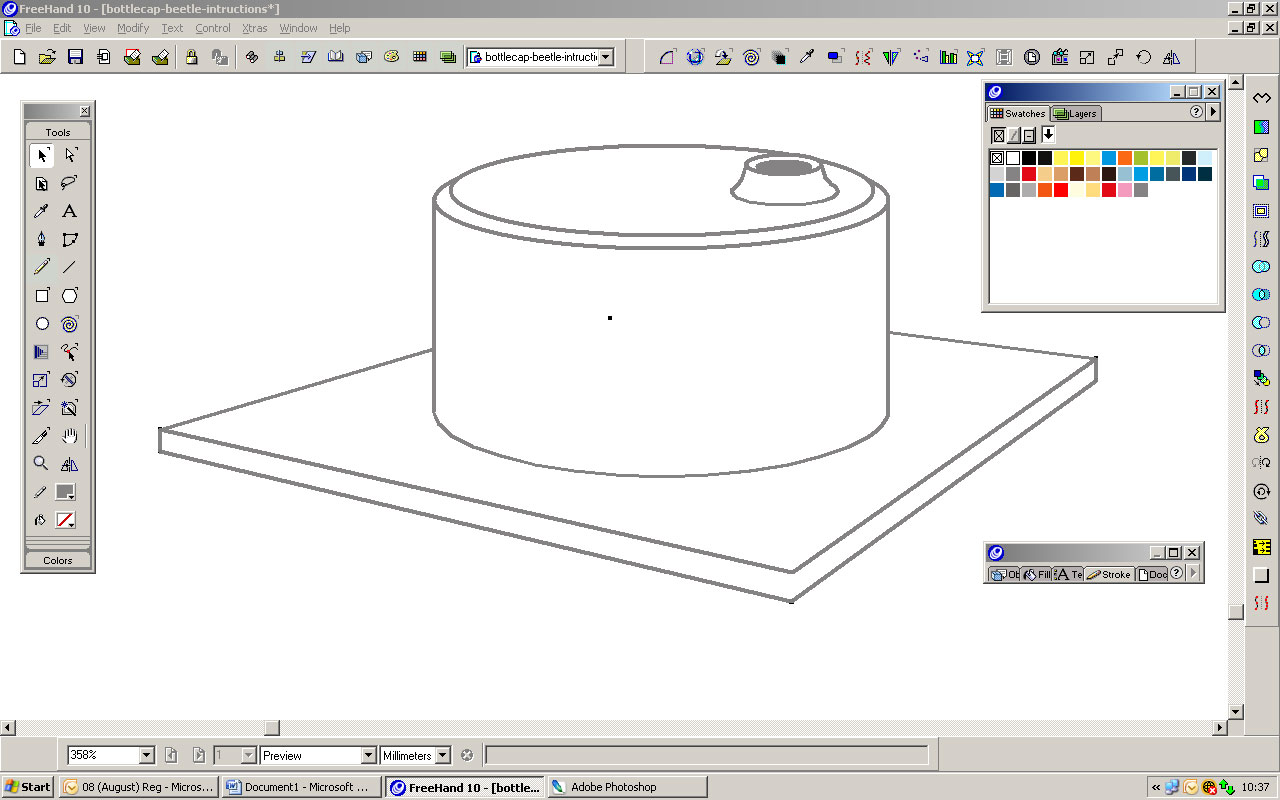
Task: Open the Swatches panel help button
Action: (x=1196, y=112)
